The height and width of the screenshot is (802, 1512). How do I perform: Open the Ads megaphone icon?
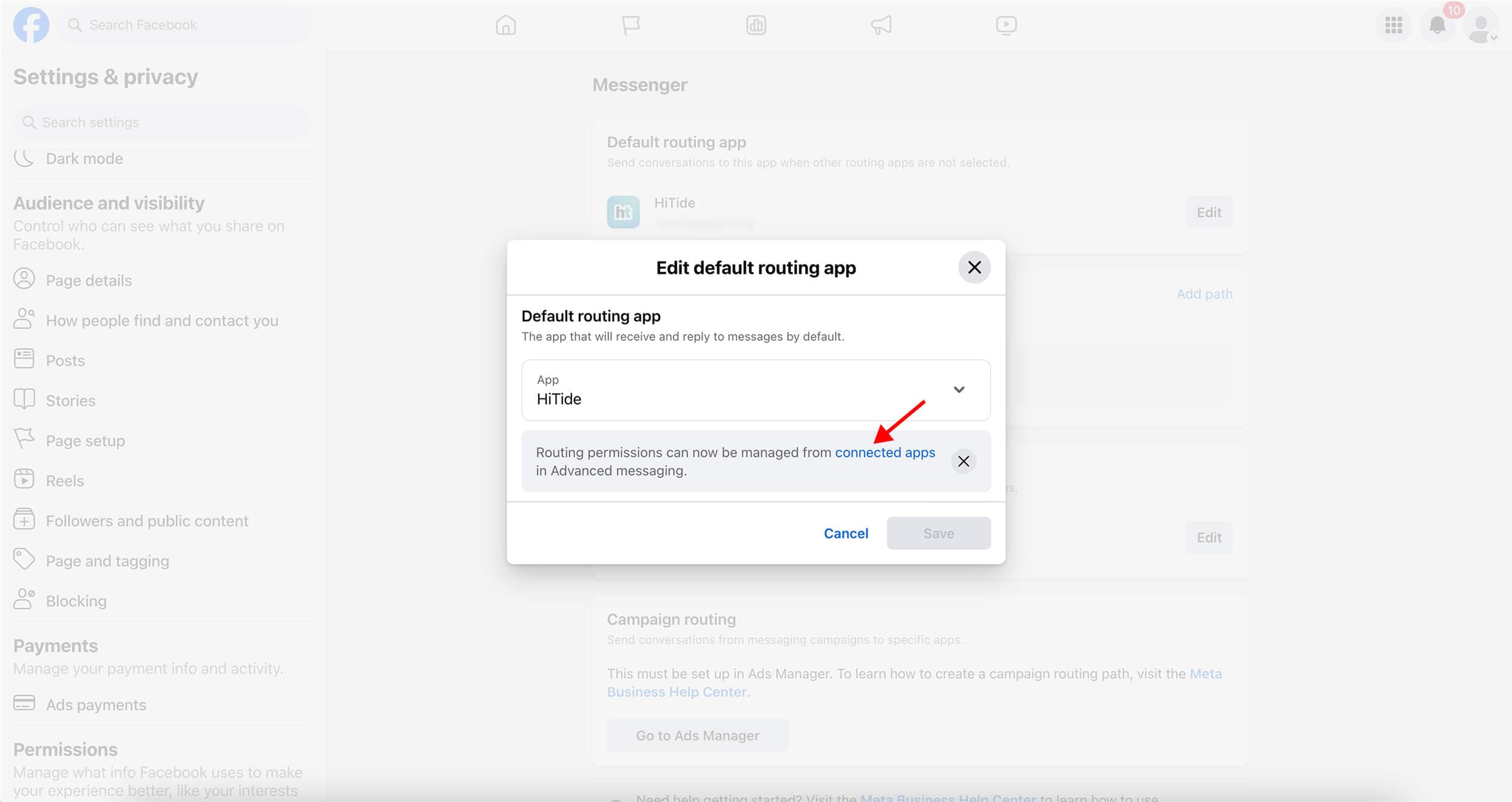(x=881, y=25)
